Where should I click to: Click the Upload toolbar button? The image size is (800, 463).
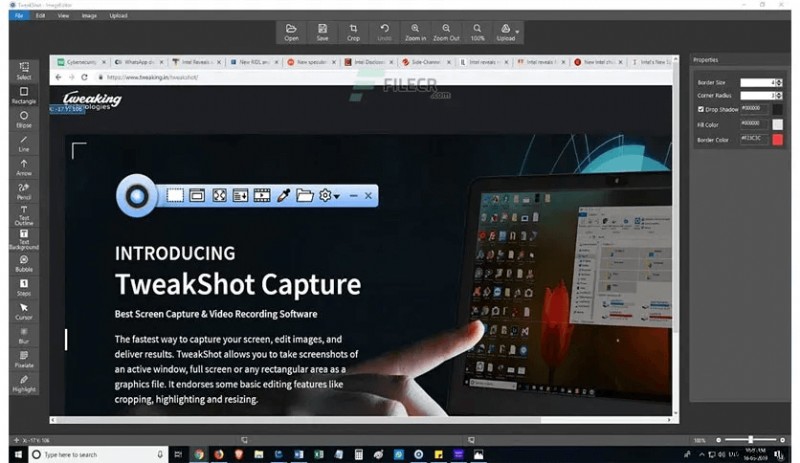[505, 32]
